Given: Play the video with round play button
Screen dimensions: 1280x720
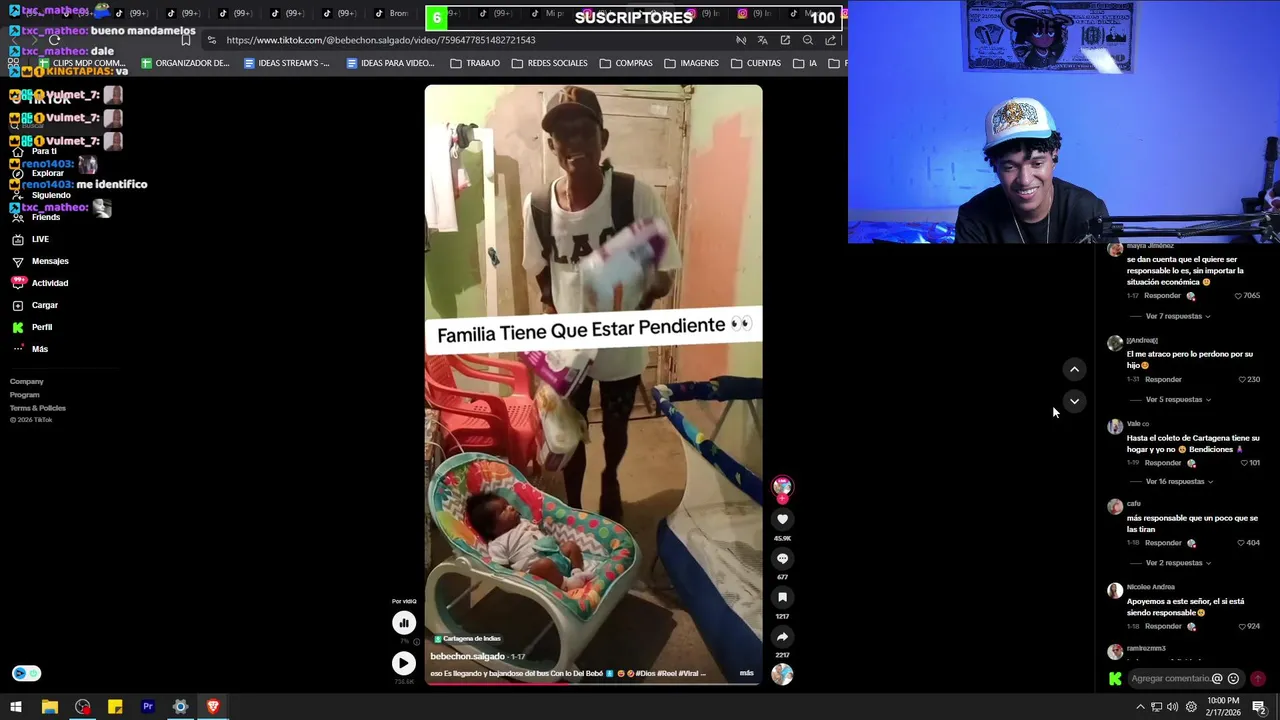Looking at the screenshot, I should pos(404,663).
